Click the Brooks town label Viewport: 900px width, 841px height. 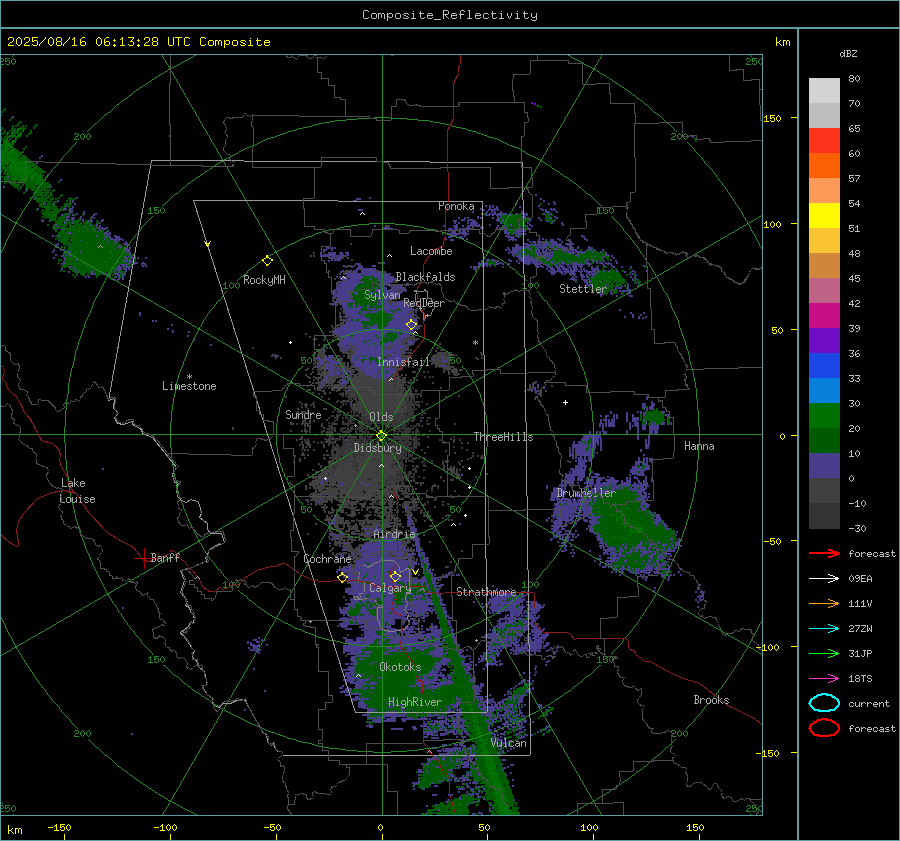click(x=711, y=700)
